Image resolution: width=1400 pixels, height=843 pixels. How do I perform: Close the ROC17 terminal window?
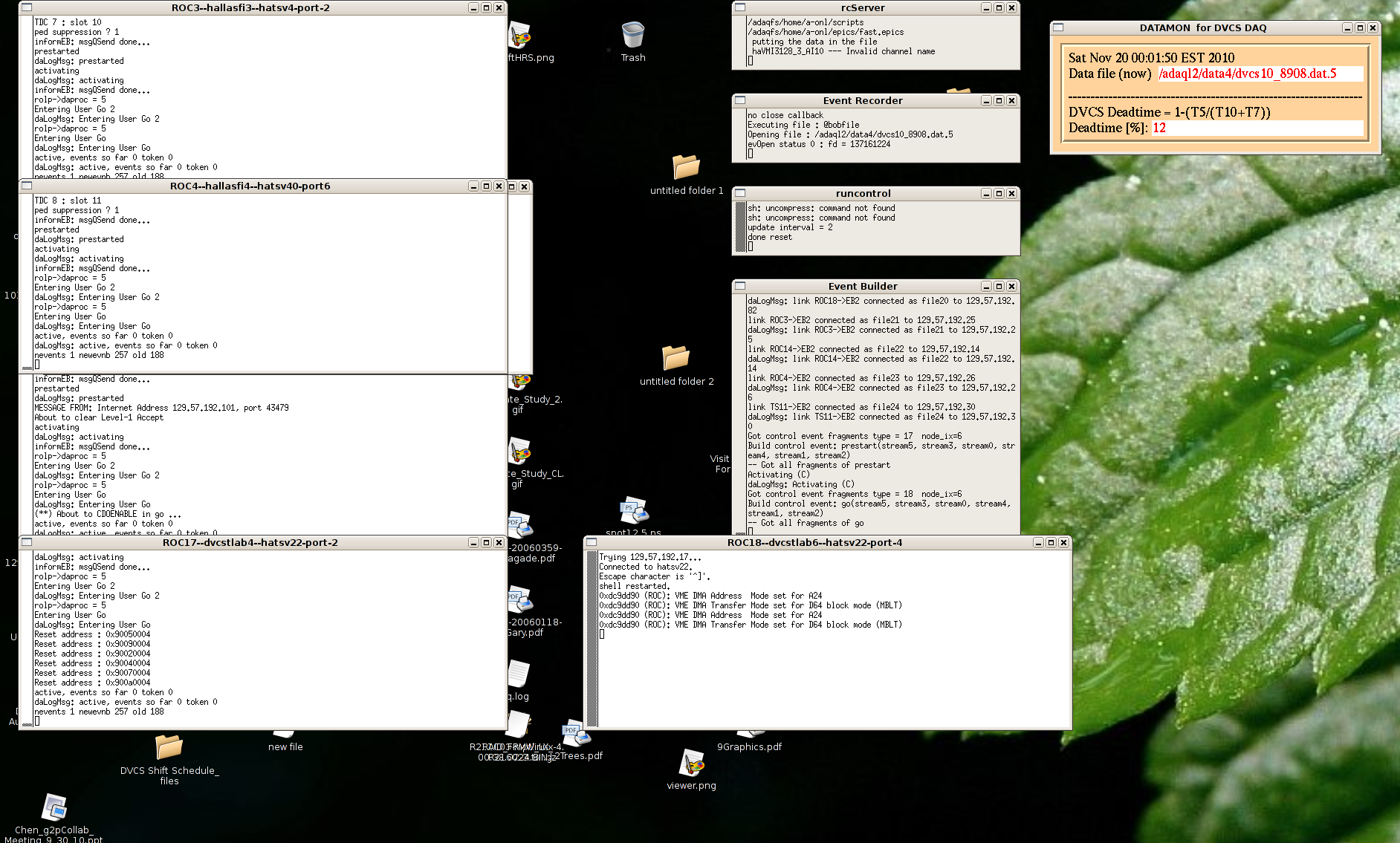coord(499,542)
